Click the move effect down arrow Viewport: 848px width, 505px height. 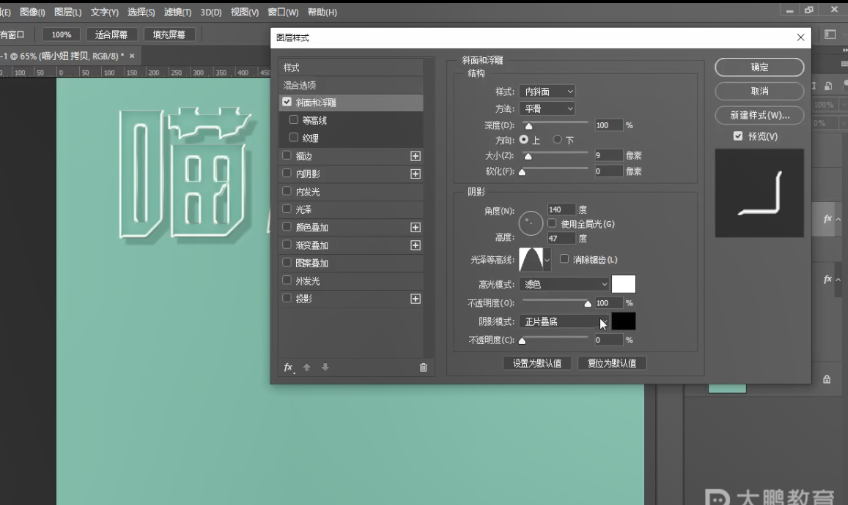[x=324, y=367]
